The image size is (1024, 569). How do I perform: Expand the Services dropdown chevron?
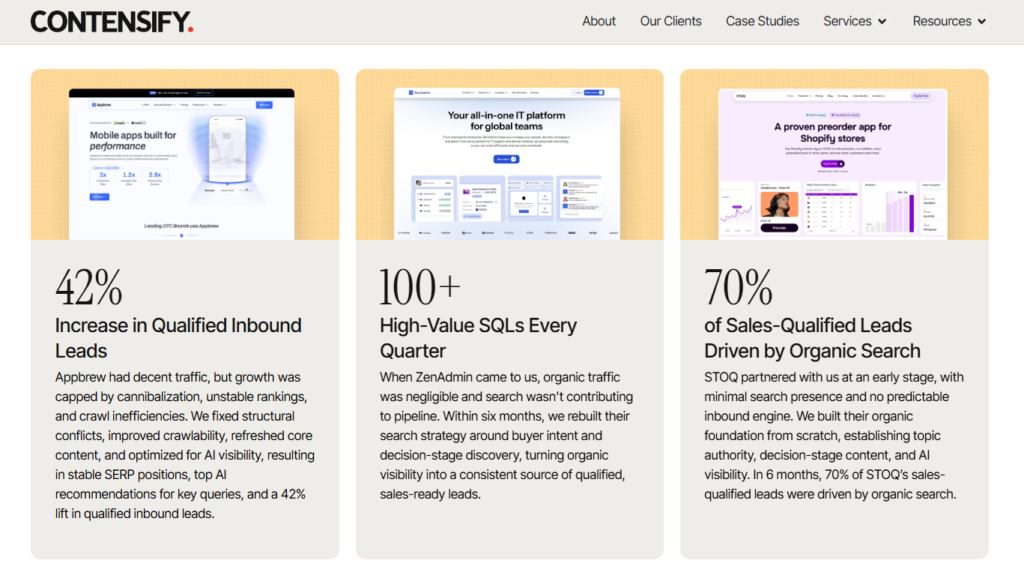click(882, 22)
